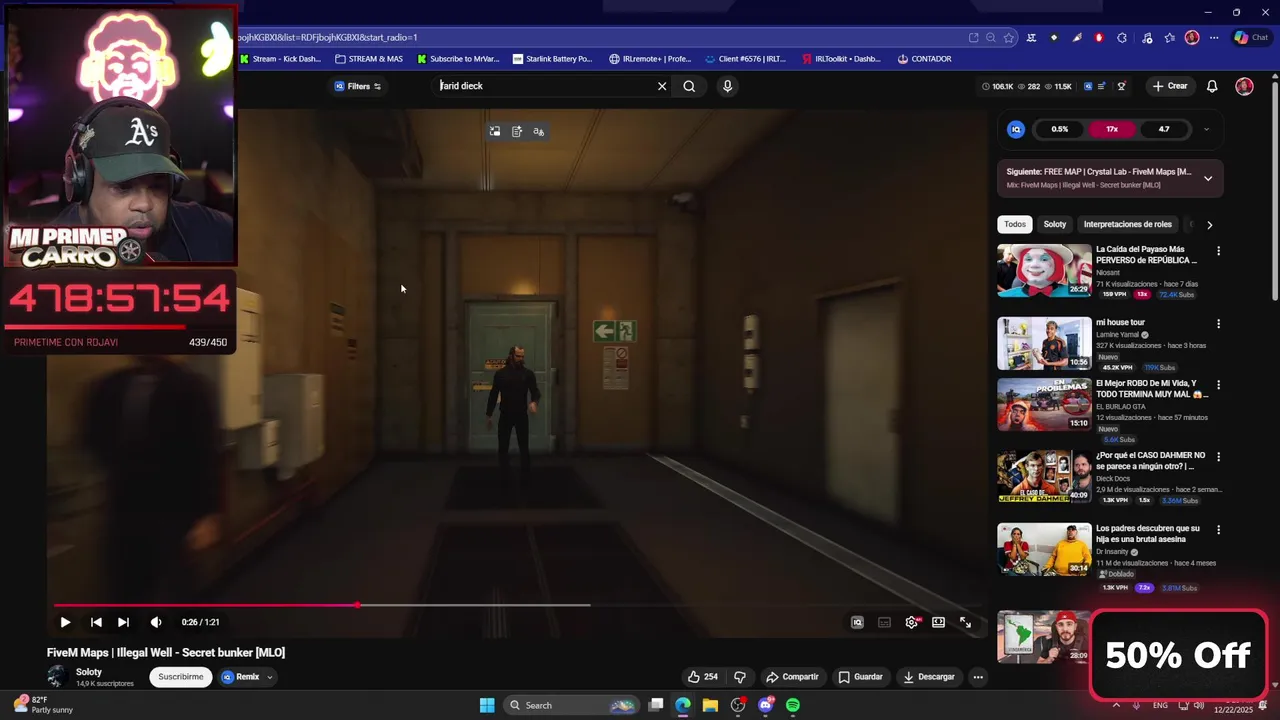Select the Todos filter chip
The image size is (1280, 720).
click(x=1015, y=224)
